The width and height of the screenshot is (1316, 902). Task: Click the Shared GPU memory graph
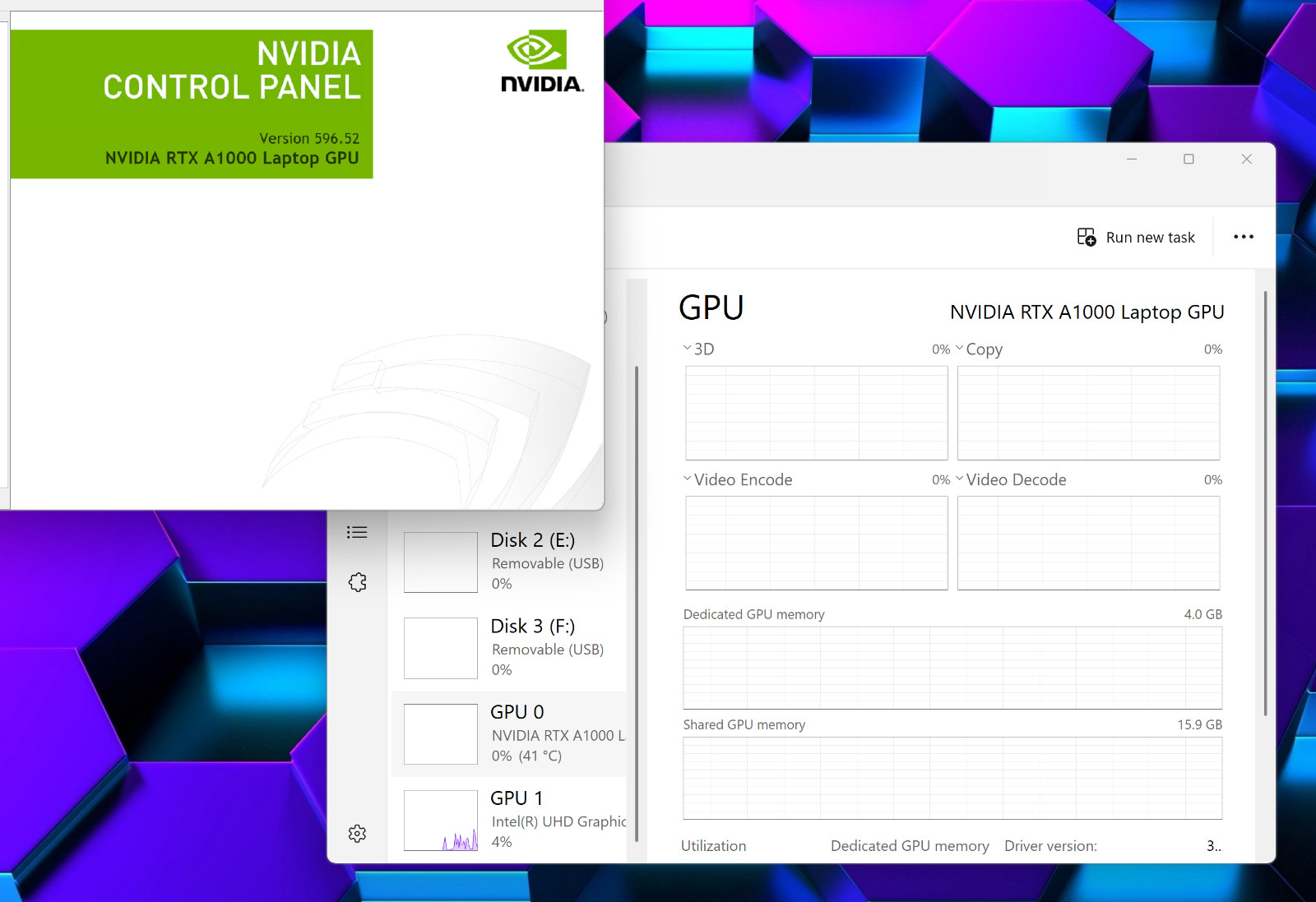(952, 778)
